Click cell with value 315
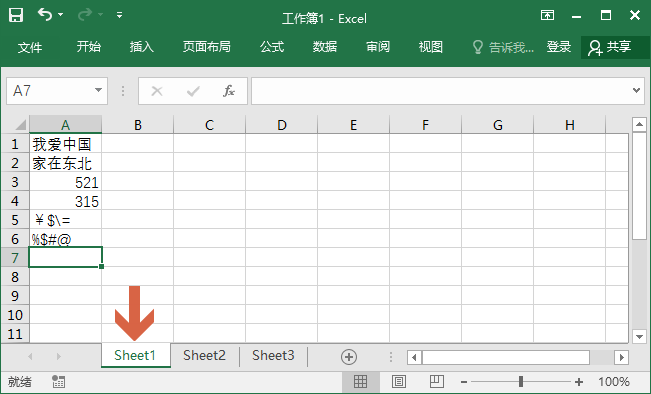Screen dimensions: 651x394 65,201
